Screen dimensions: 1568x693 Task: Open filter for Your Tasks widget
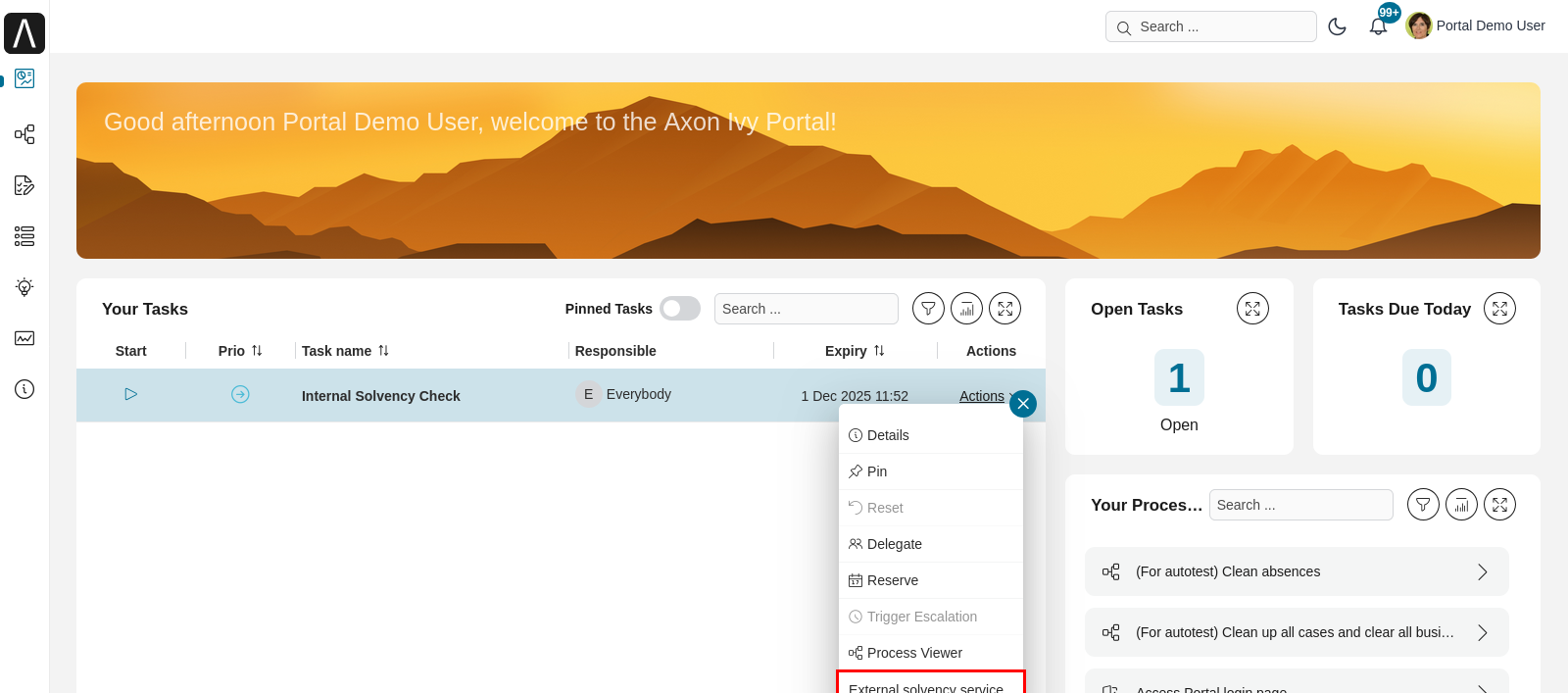point(928,309)
